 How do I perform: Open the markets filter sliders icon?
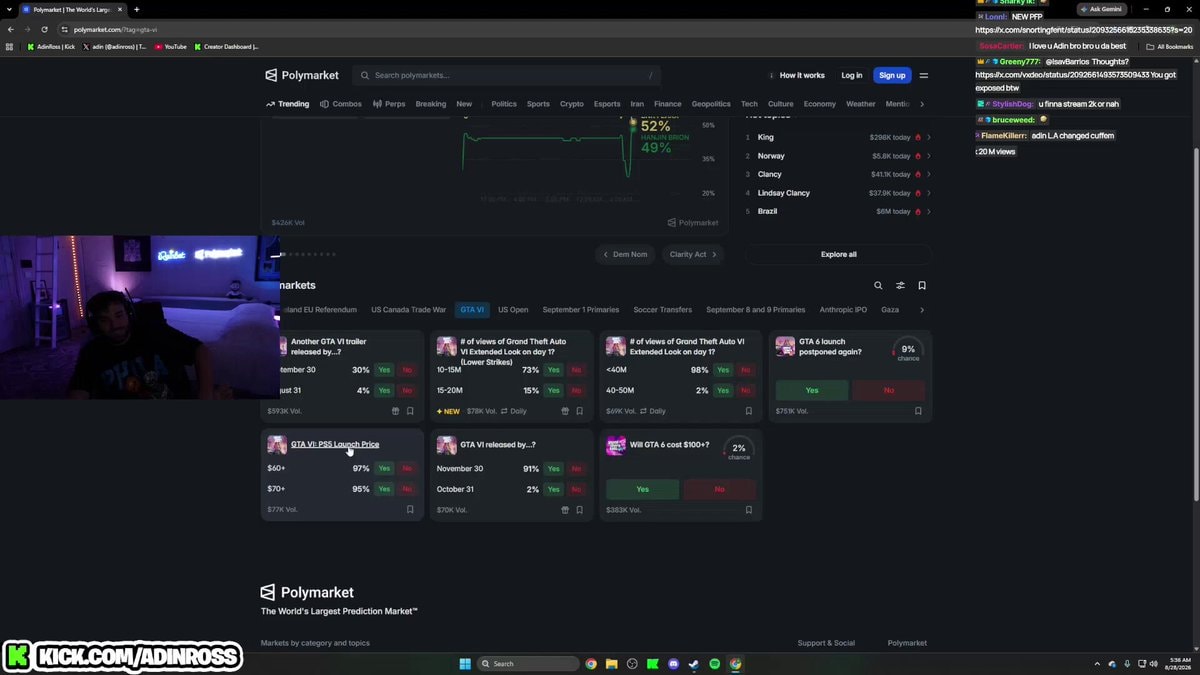point(900,286)
